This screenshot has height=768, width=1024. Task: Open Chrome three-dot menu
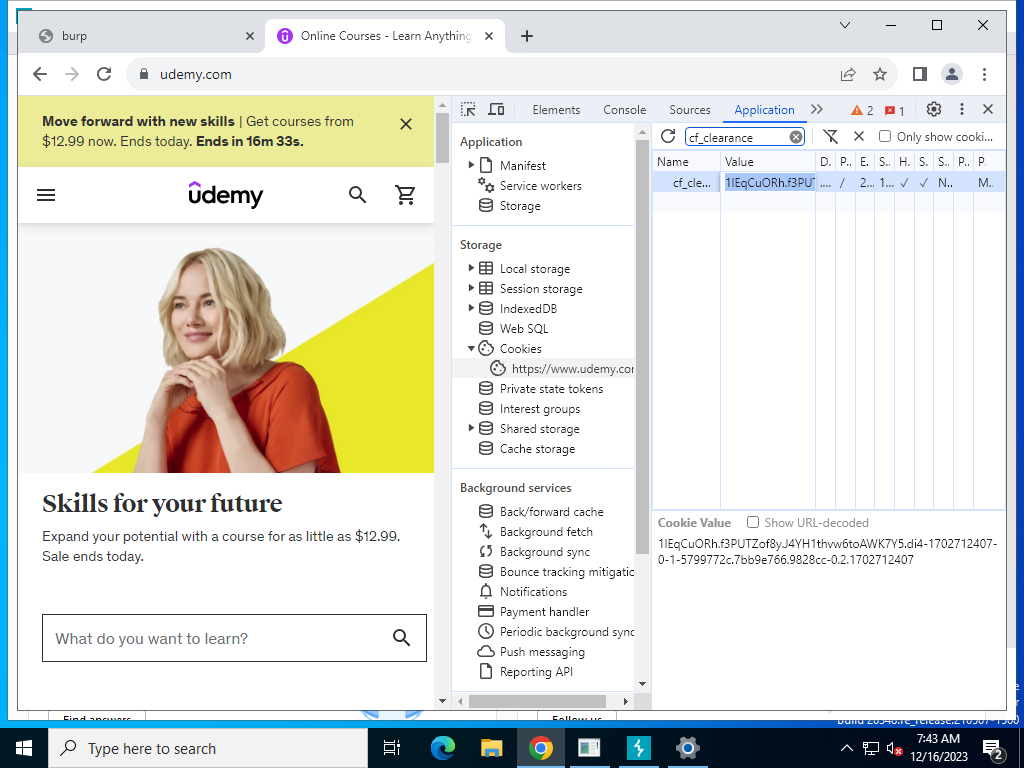(x=984, y=74)
